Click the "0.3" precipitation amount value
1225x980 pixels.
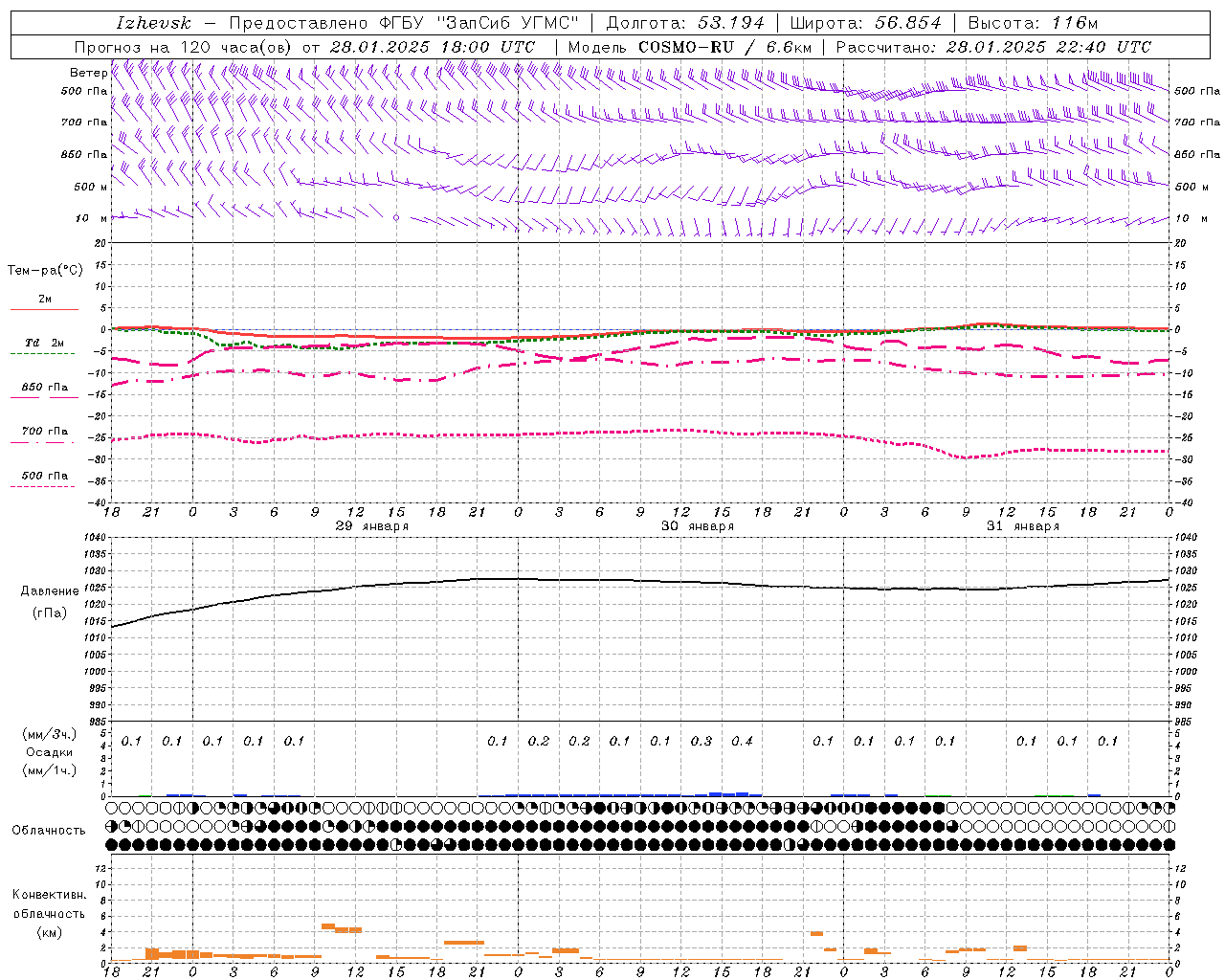pos(702,742)
